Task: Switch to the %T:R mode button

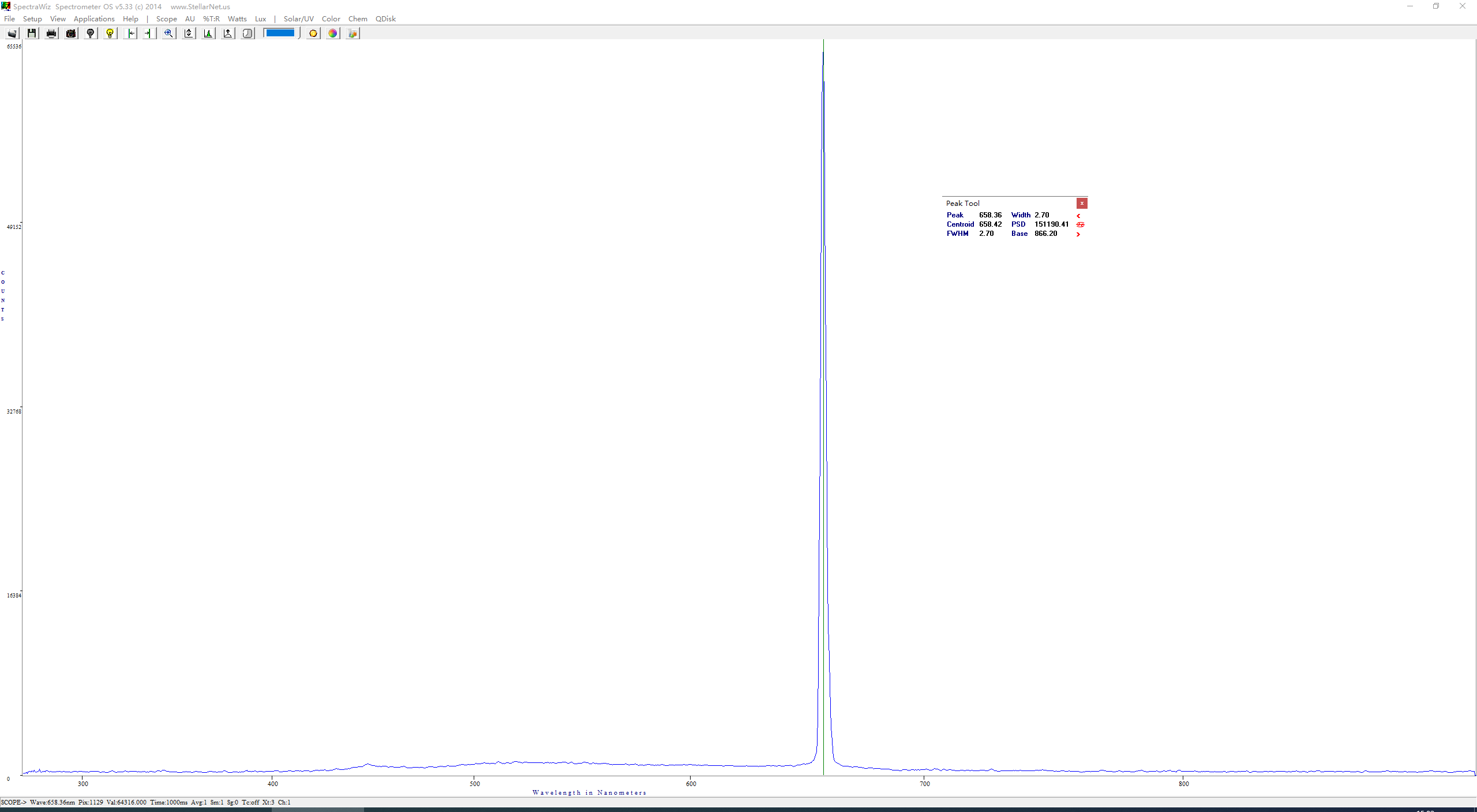Action: pyautogui.click(x=211, y=19)
